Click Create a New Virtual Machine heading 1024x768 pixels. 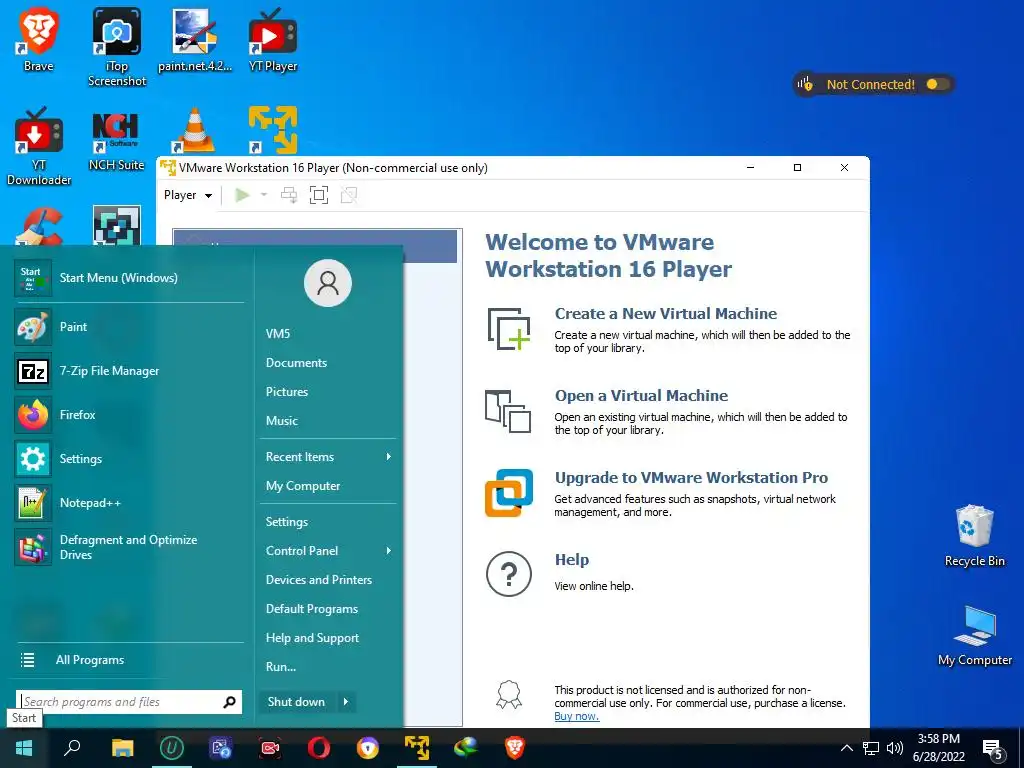point(665,313)
